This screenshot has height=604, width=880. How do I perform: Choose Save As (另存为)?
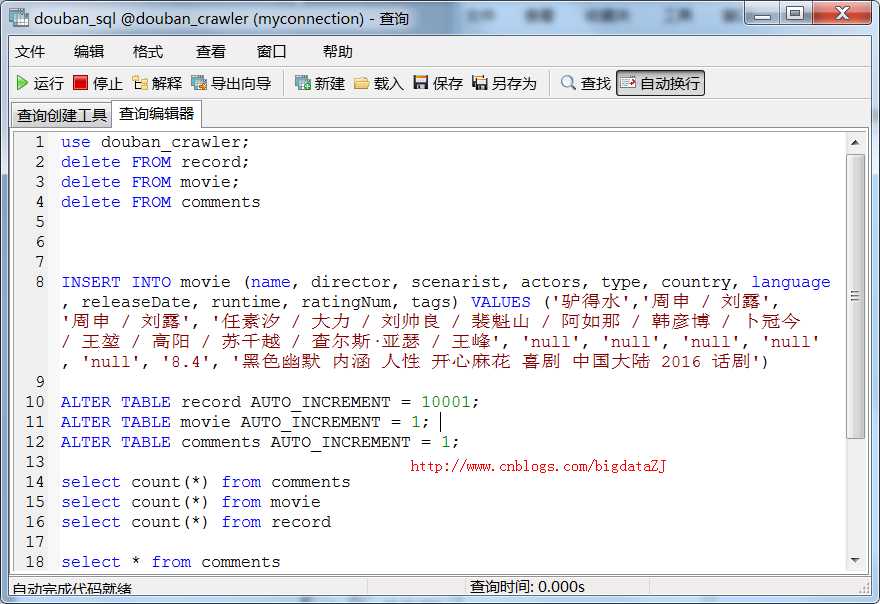click(x=504, y=84)
